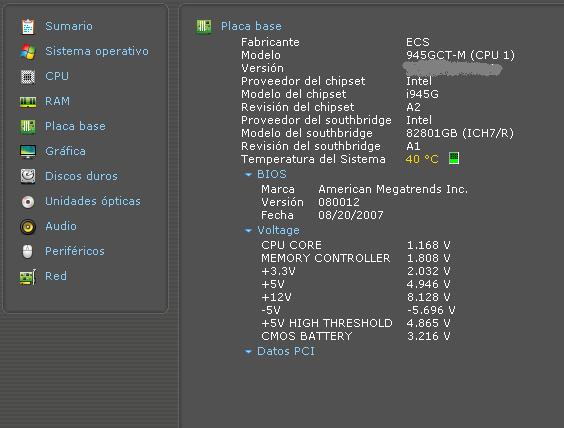Viewport: 564px width, 428px height.
Task: Switch to the Sumario section
Action: click(69, 26)
